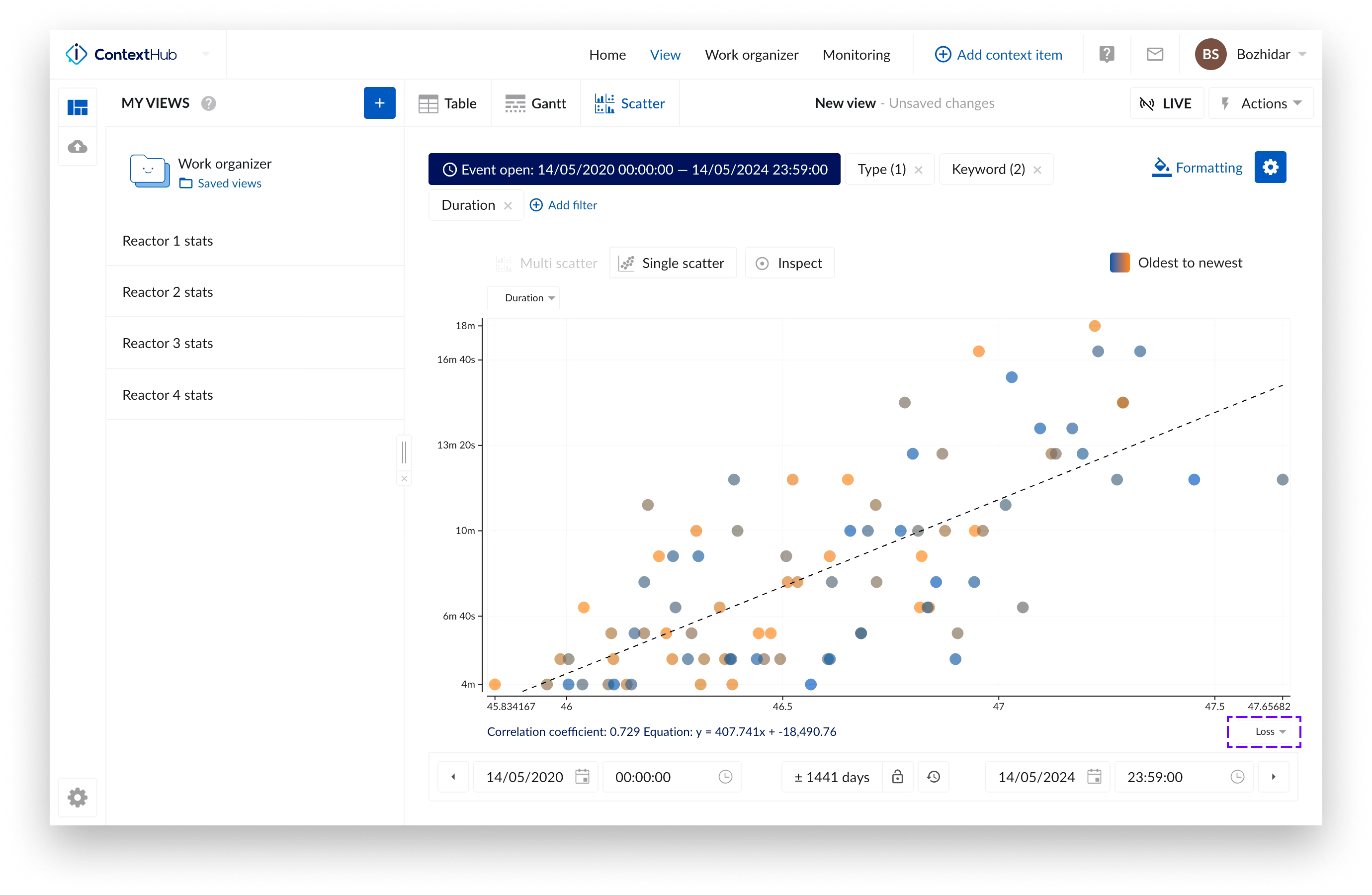The width and height of the screenshot is (1372, 895).
Task: Click the sidebar settings gear icon
Action: click(77, 798)
